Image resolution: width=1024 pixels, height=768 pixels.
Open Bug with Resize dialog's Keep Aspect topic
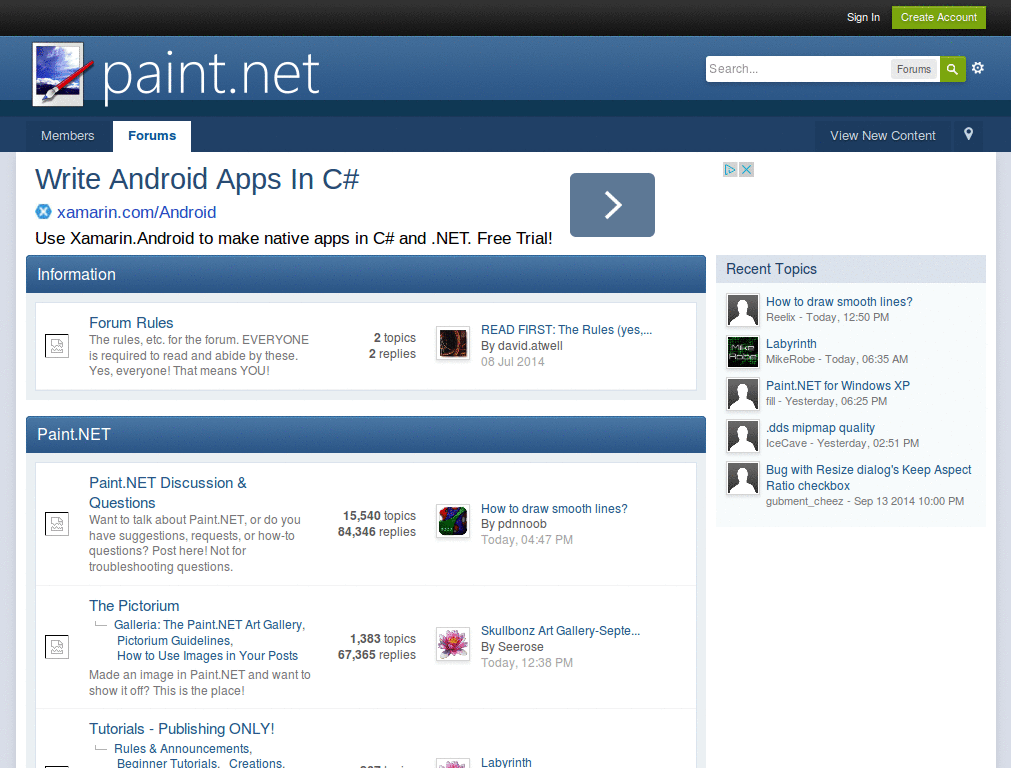(869, 477)
